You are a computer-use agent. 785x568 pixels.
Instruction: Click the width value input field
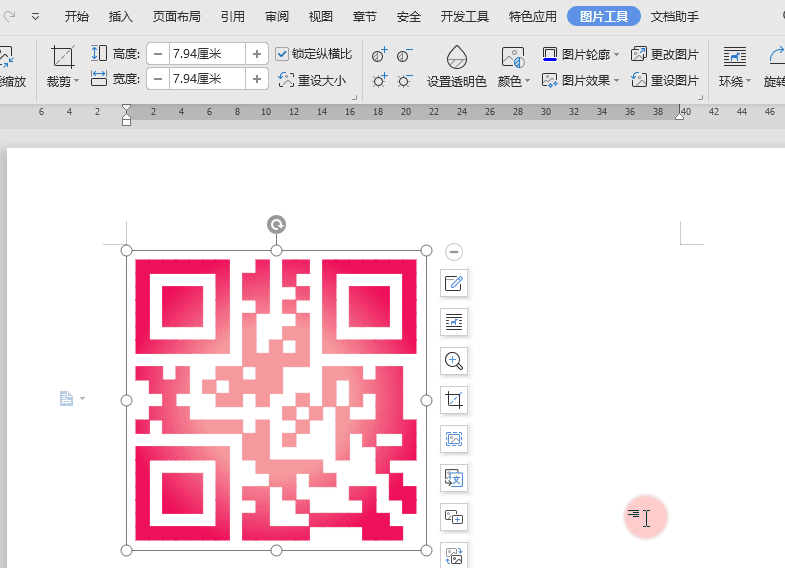coord(207,78)
